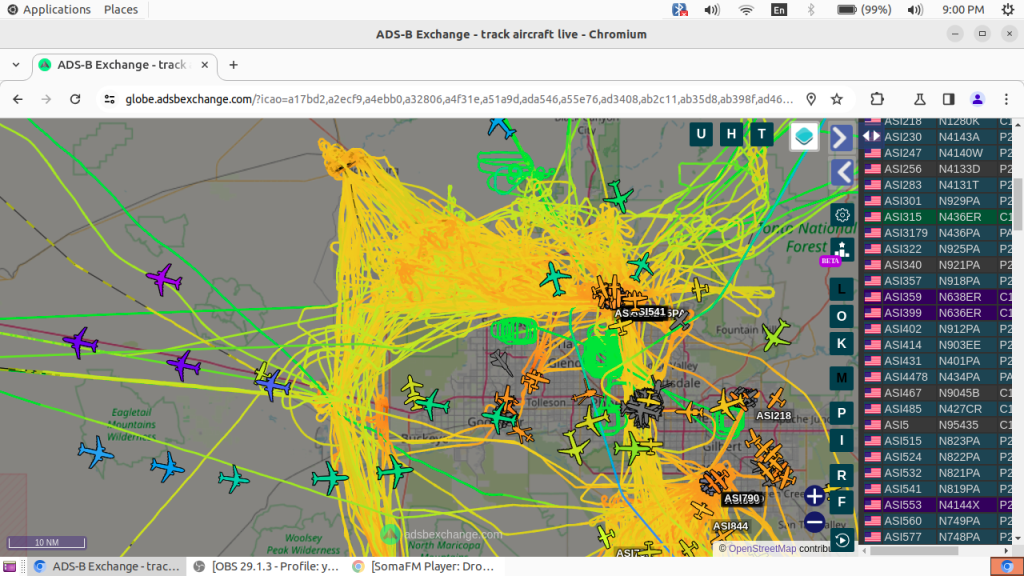Expand sidebar with left chevron button
The height and width of the screenshot is (576, 1024).
tap(842, 172)
